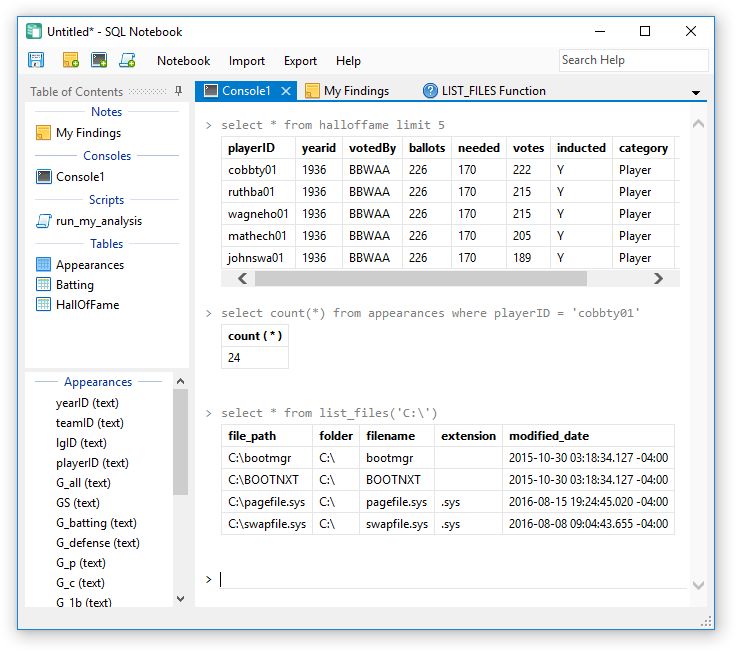Open the Export menu
736x652 pixels.
[300, 61]
